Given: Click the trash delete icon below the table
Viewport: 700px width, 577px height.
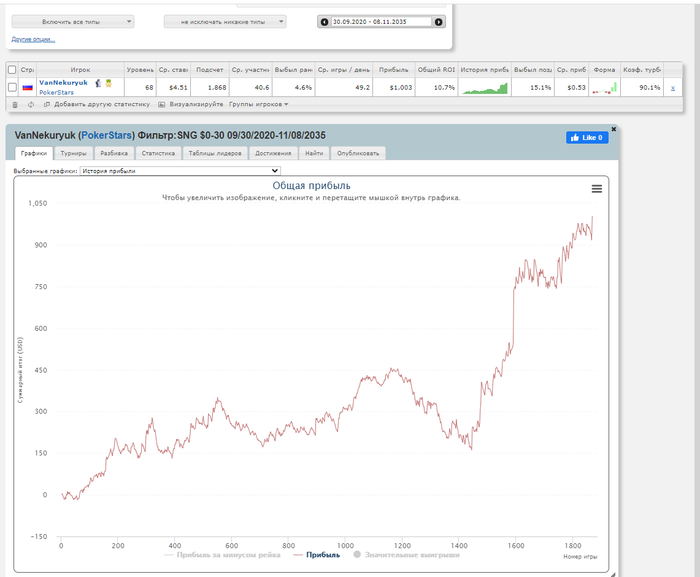Looking at the screenshot, I should (15, 105).
